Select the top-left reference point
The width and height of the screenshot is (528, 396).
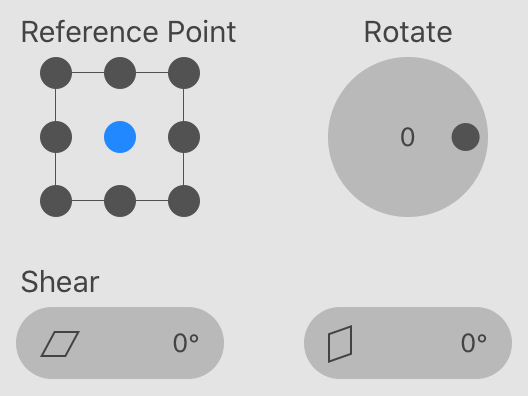pyautogui.click(x=56, y=73)
